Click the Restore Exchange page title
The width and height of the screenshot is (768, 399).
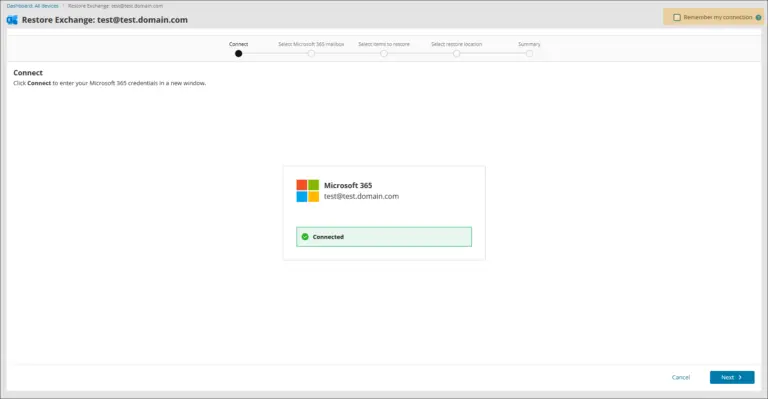(105, 20)
